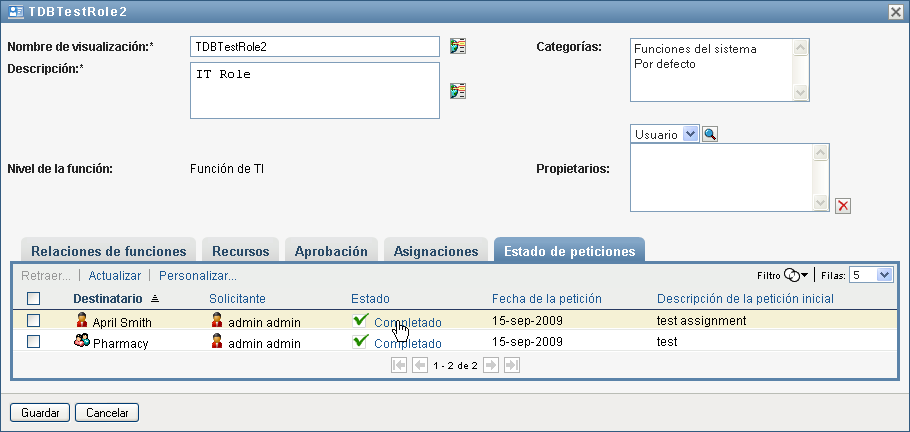Open the Filtro filter icon menu
The image size is (910, 432).
(796, 275)
